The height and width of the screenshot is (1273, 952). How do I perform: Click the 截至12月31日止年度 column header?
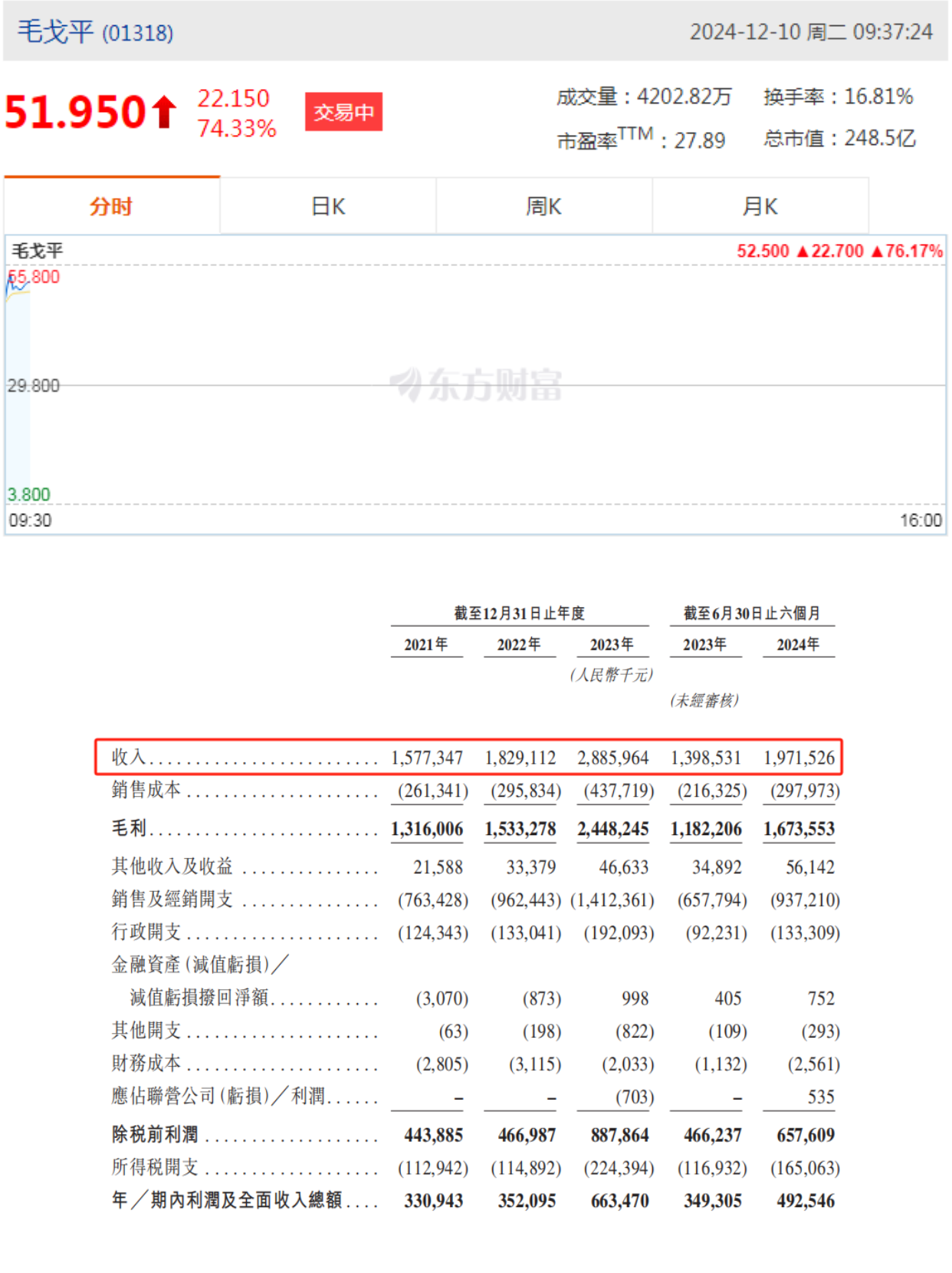(x=519, y=613)
